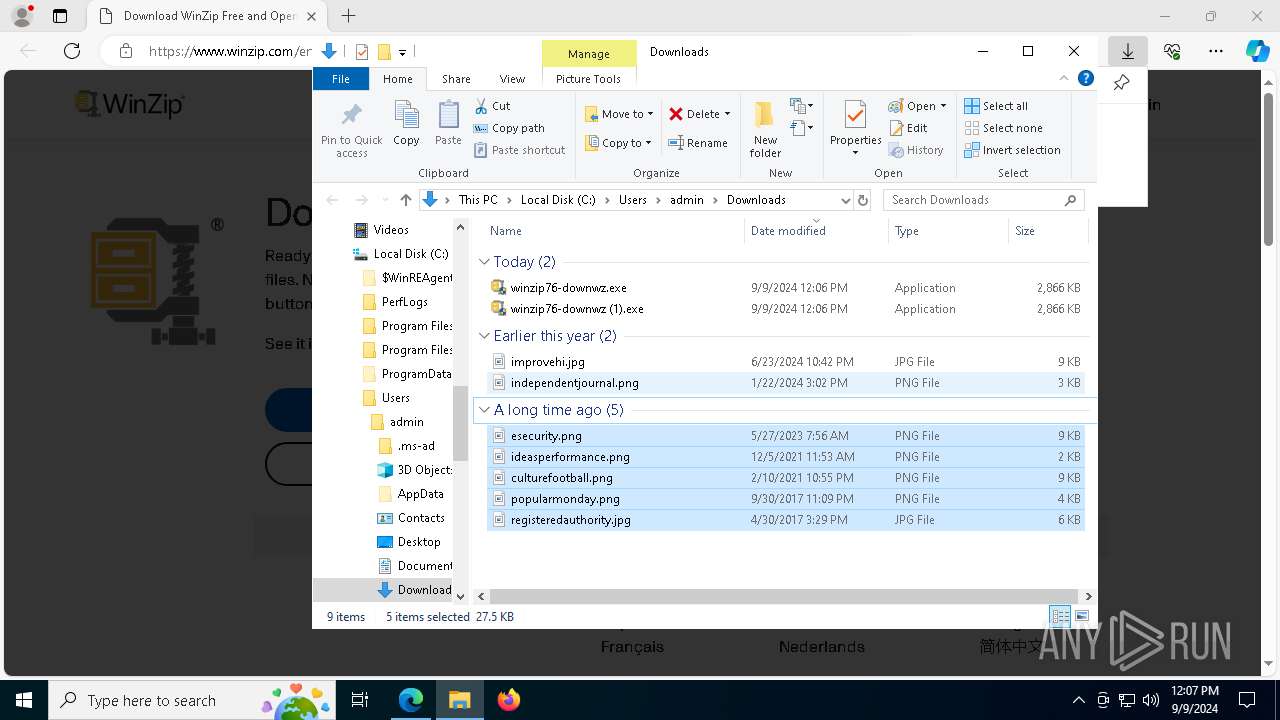Collapse the Today (2) group
1280x720 pixels.
[x=485, y=262]
